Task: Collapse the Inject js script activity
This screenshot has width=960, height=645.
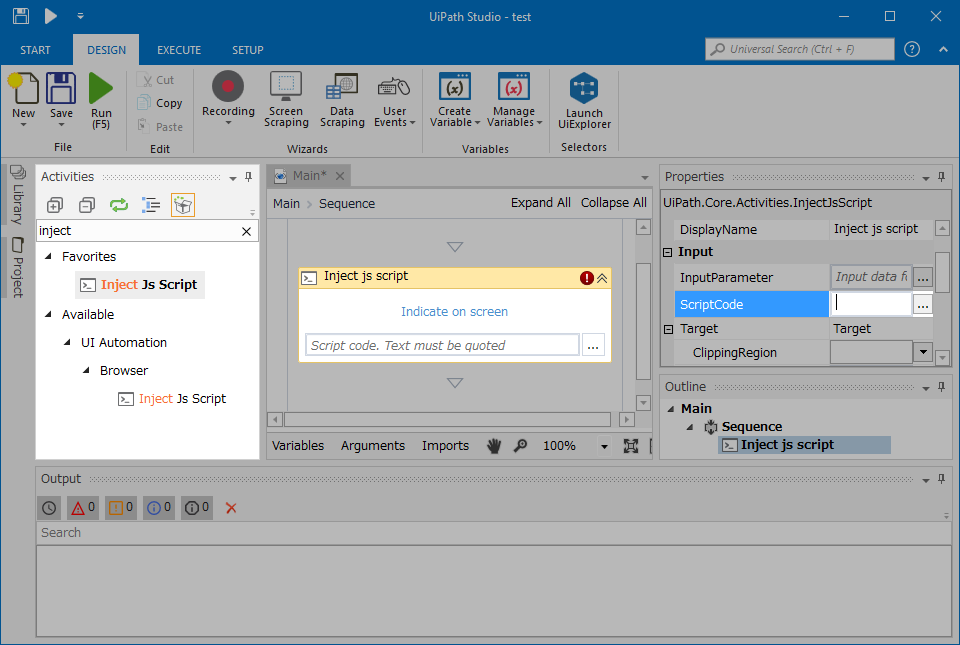Action: point(602,278)
